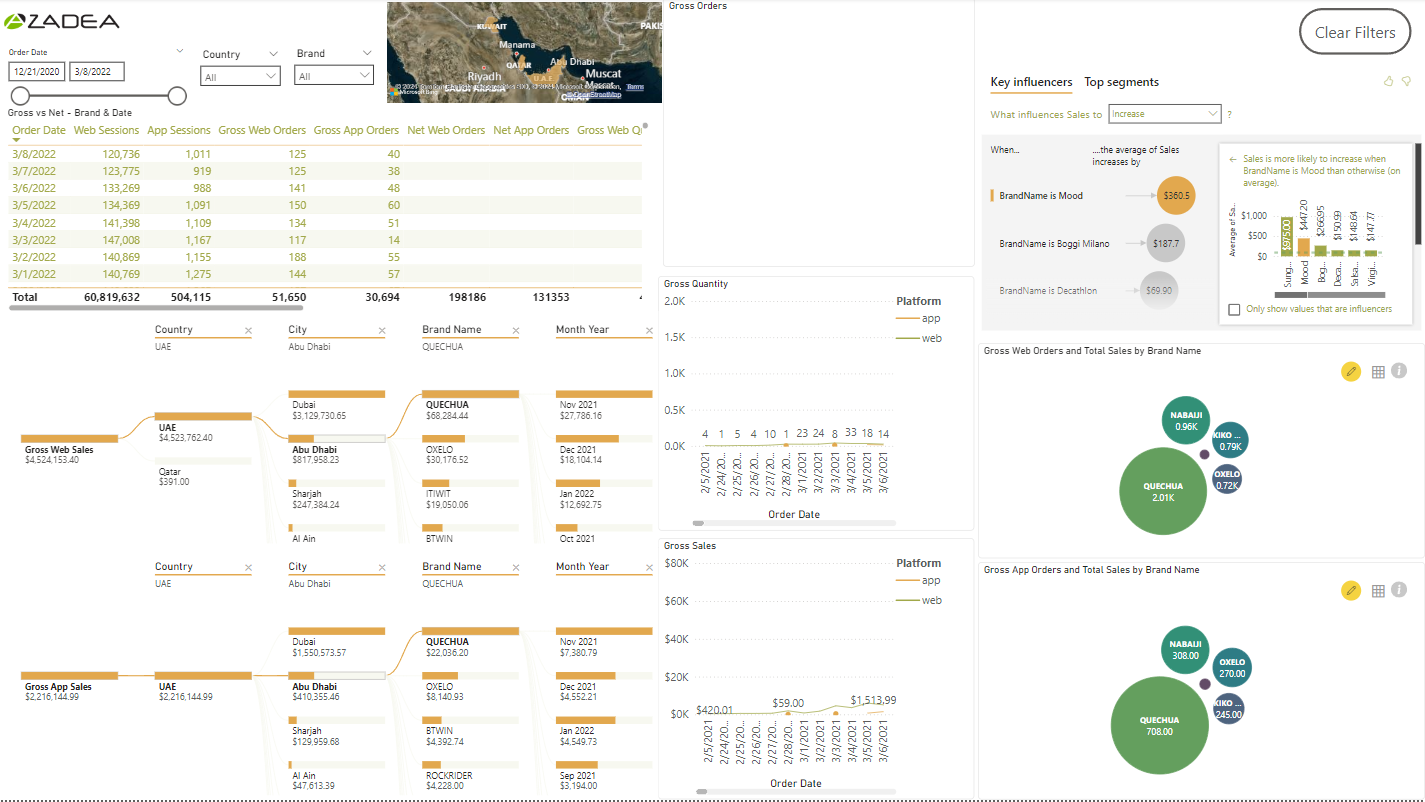Image resolution: width=1425 pixels, height=802 pixels.
Task: Select OXELO 270.00 bubble in app orders chart
Action: coord(1231,668)
